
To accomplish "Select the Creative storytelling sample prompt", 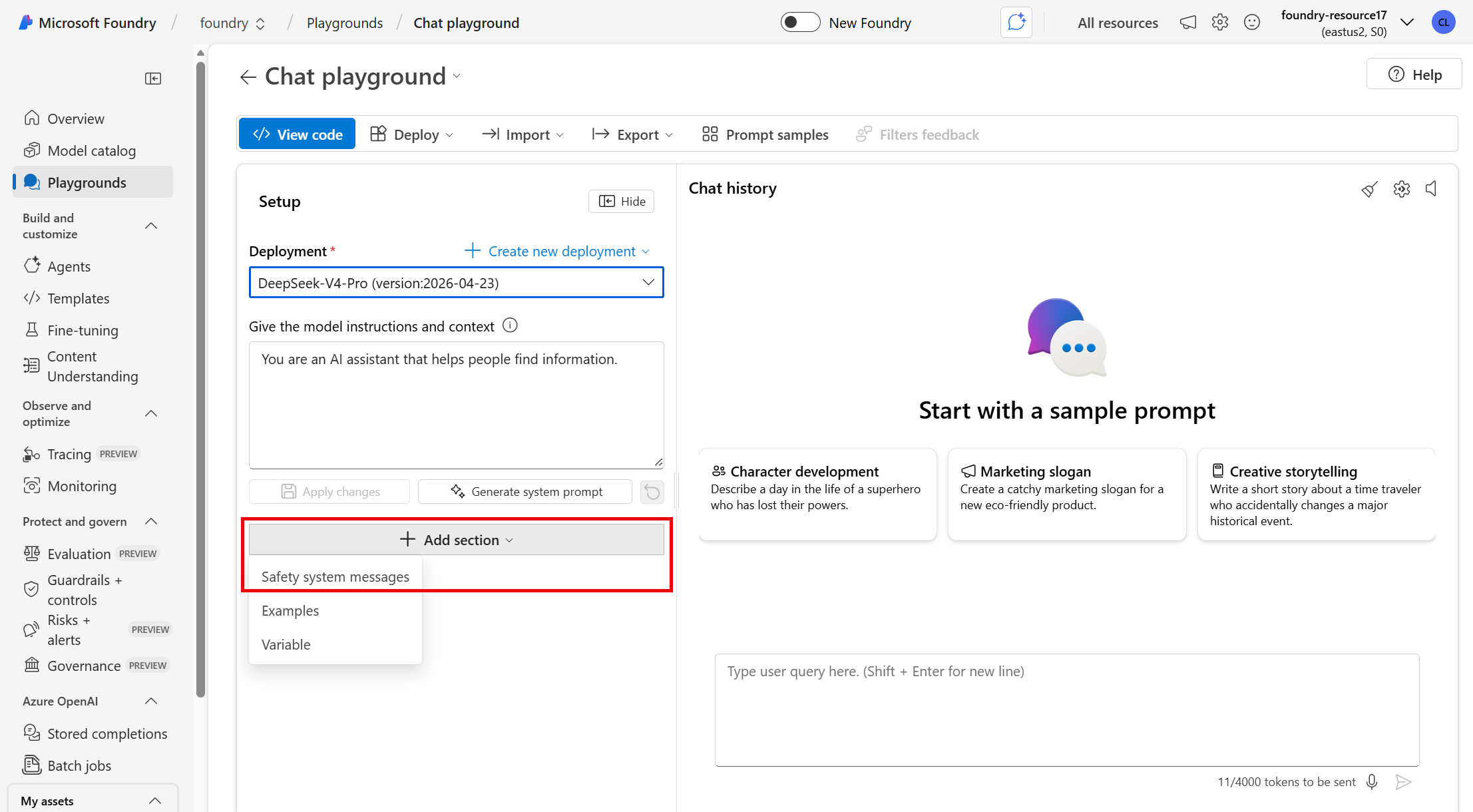I will [x=1317, y=494].
